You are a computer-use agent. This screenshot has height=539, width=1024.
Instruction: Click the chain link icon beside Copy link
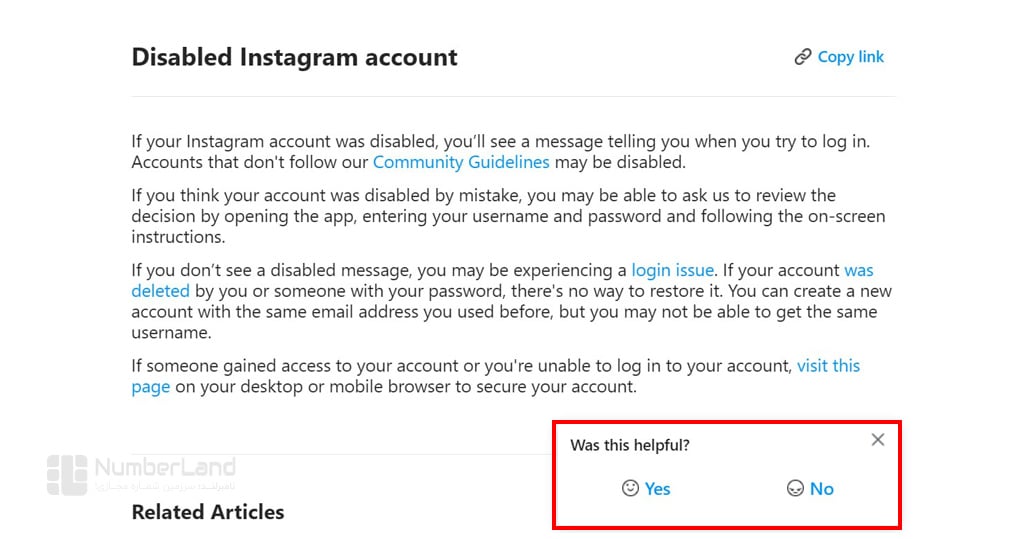pyautogui.click(x=803, y=57)
